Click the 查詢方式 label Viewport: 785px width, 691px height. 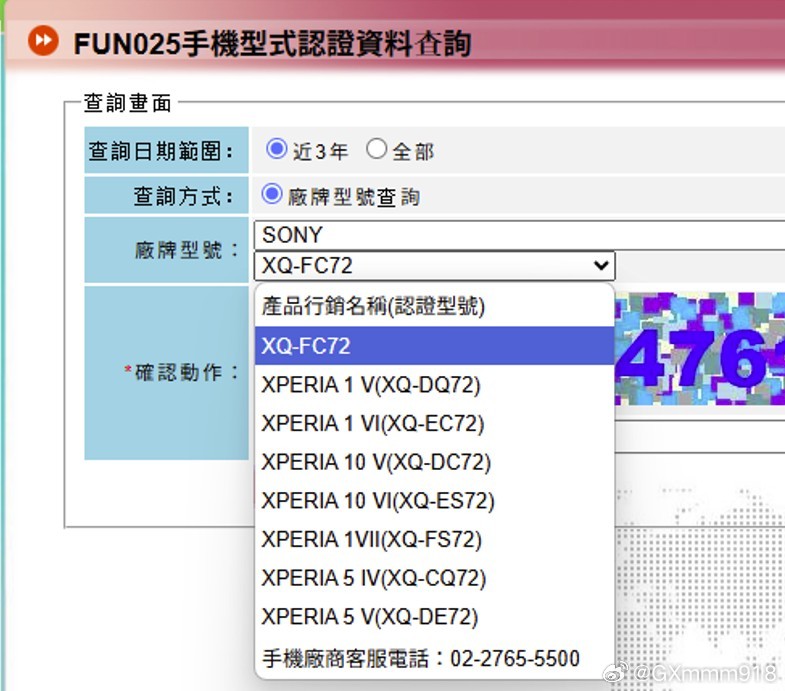(x=183, y=196)
